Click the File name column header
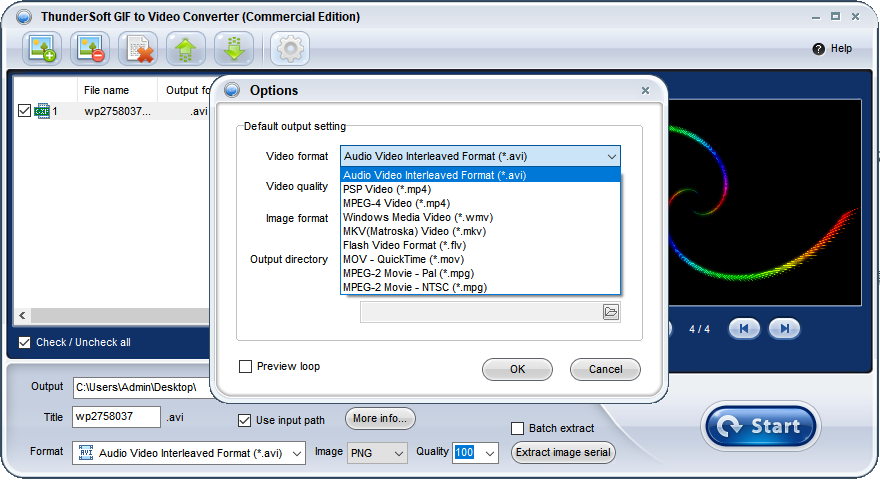Image resolution: width=880 pixels, height=480 pixels. pos(117,90)
